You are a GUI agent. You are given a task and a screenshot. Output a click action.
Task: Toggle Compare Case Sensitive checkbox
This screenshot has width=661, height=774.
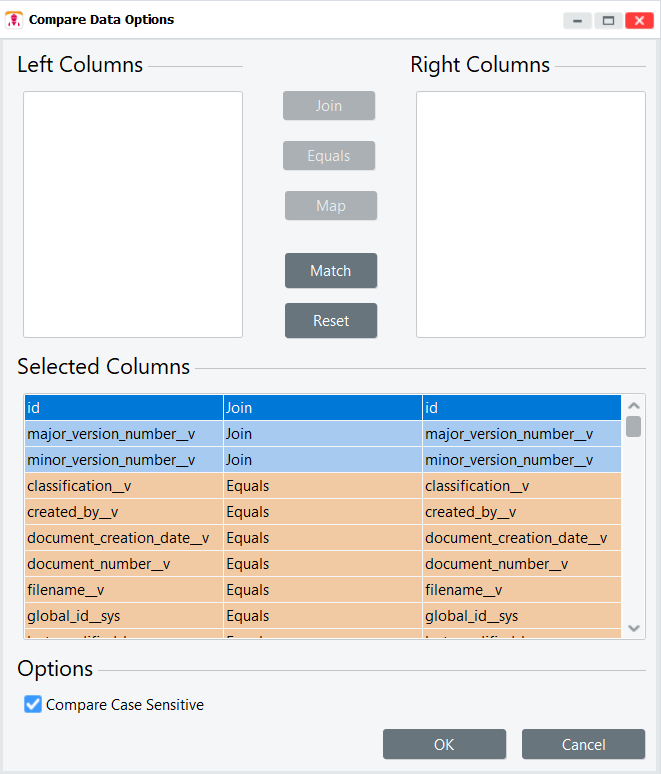33,705
